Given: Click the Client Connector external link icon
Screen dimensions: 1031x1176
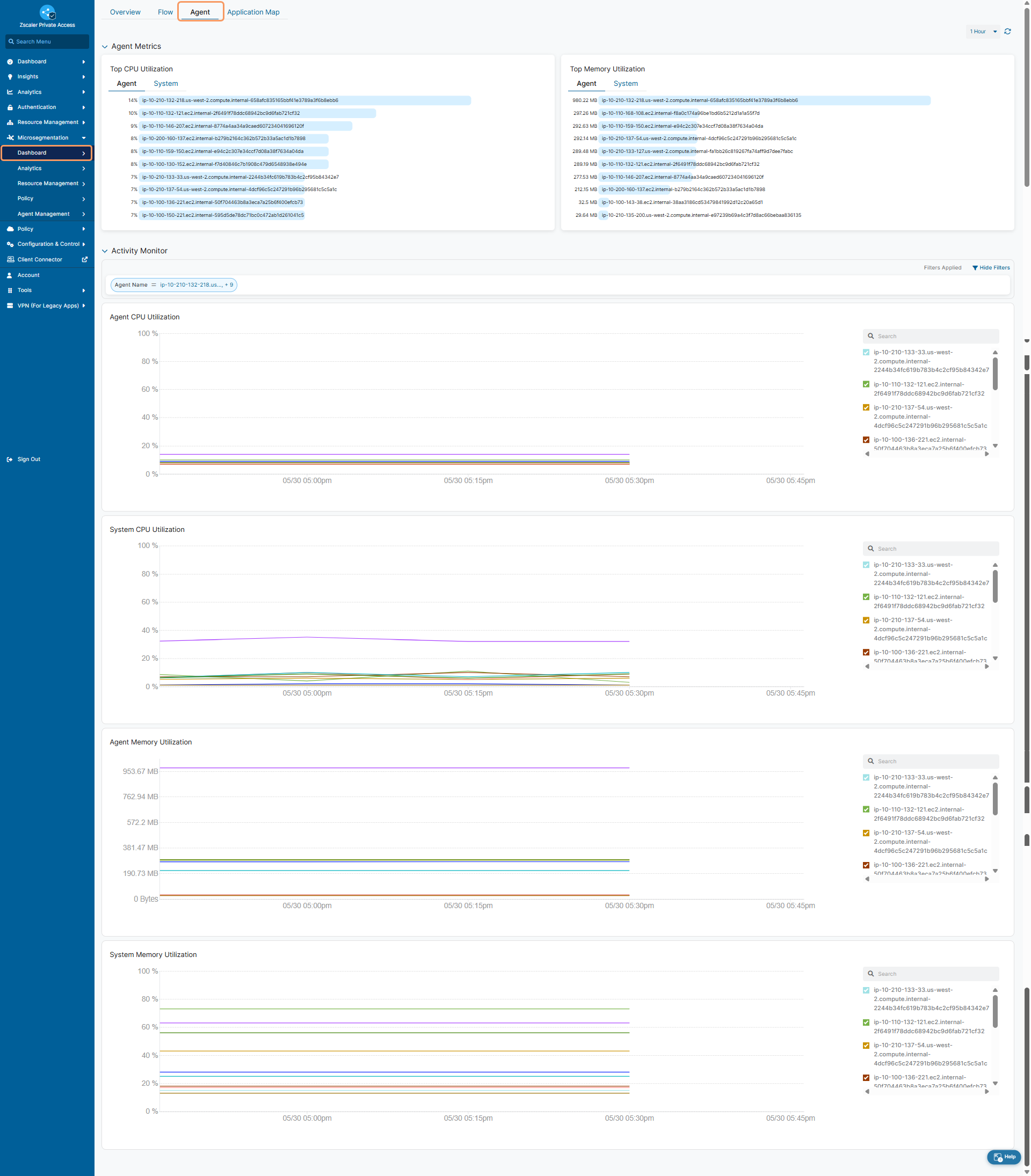Looking at the screenshot, I should [85, 259].
